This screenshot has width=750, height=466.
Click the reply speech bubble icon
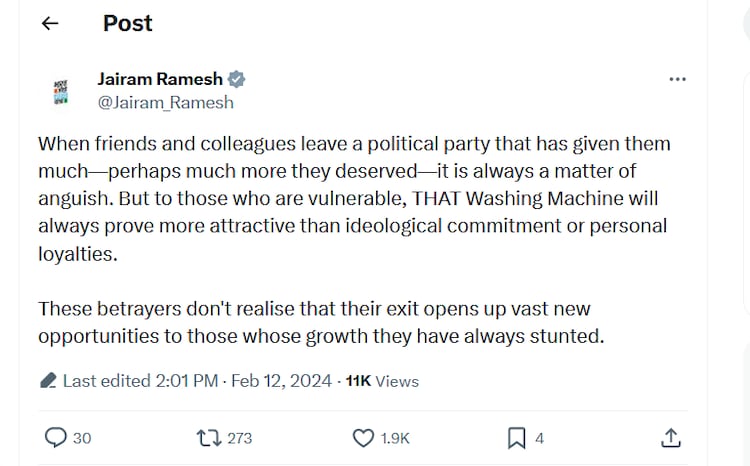[x=57, y=437]
